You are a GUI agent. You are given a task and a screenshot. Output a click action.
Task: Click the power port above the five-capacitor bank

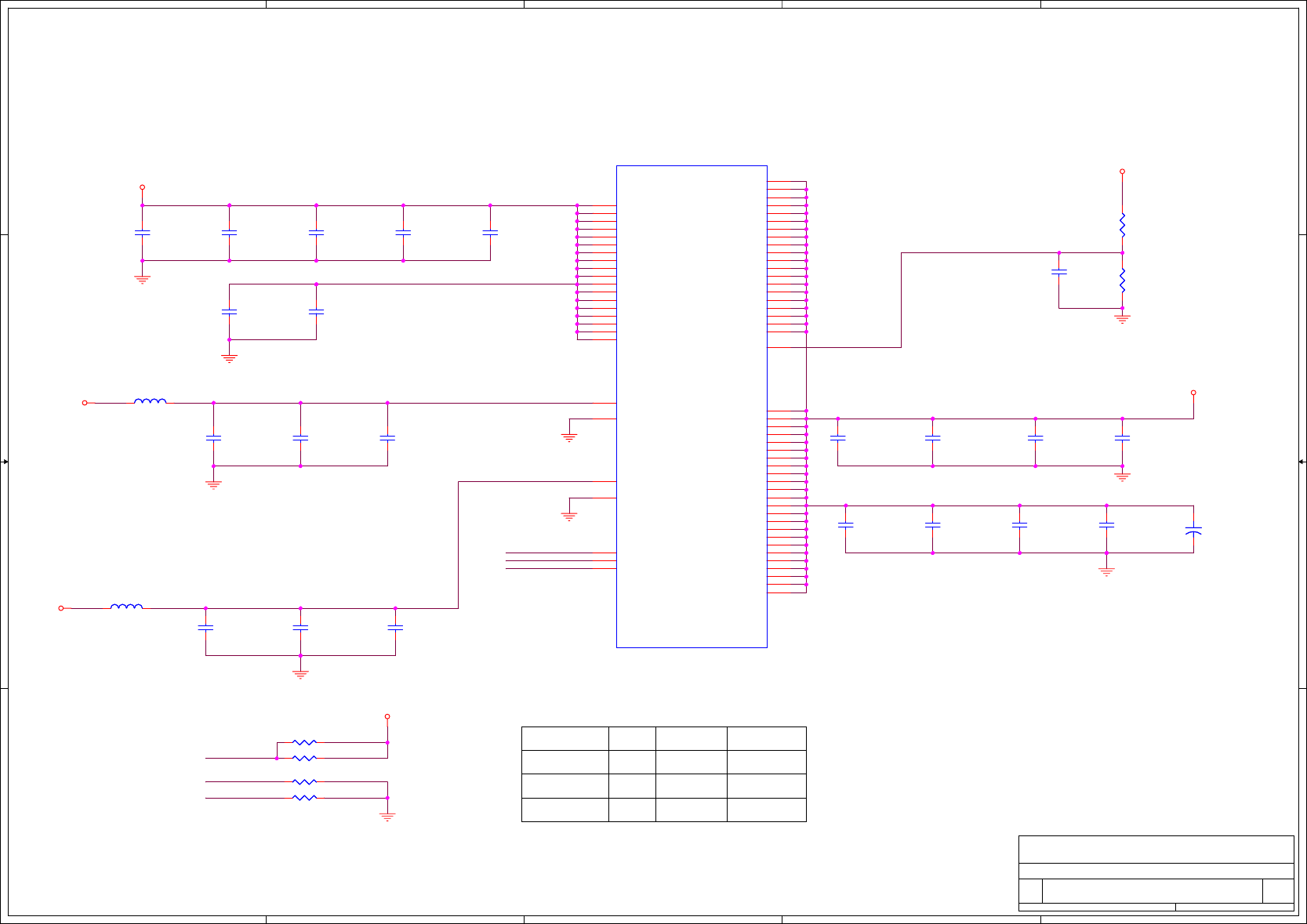(142, 187)
